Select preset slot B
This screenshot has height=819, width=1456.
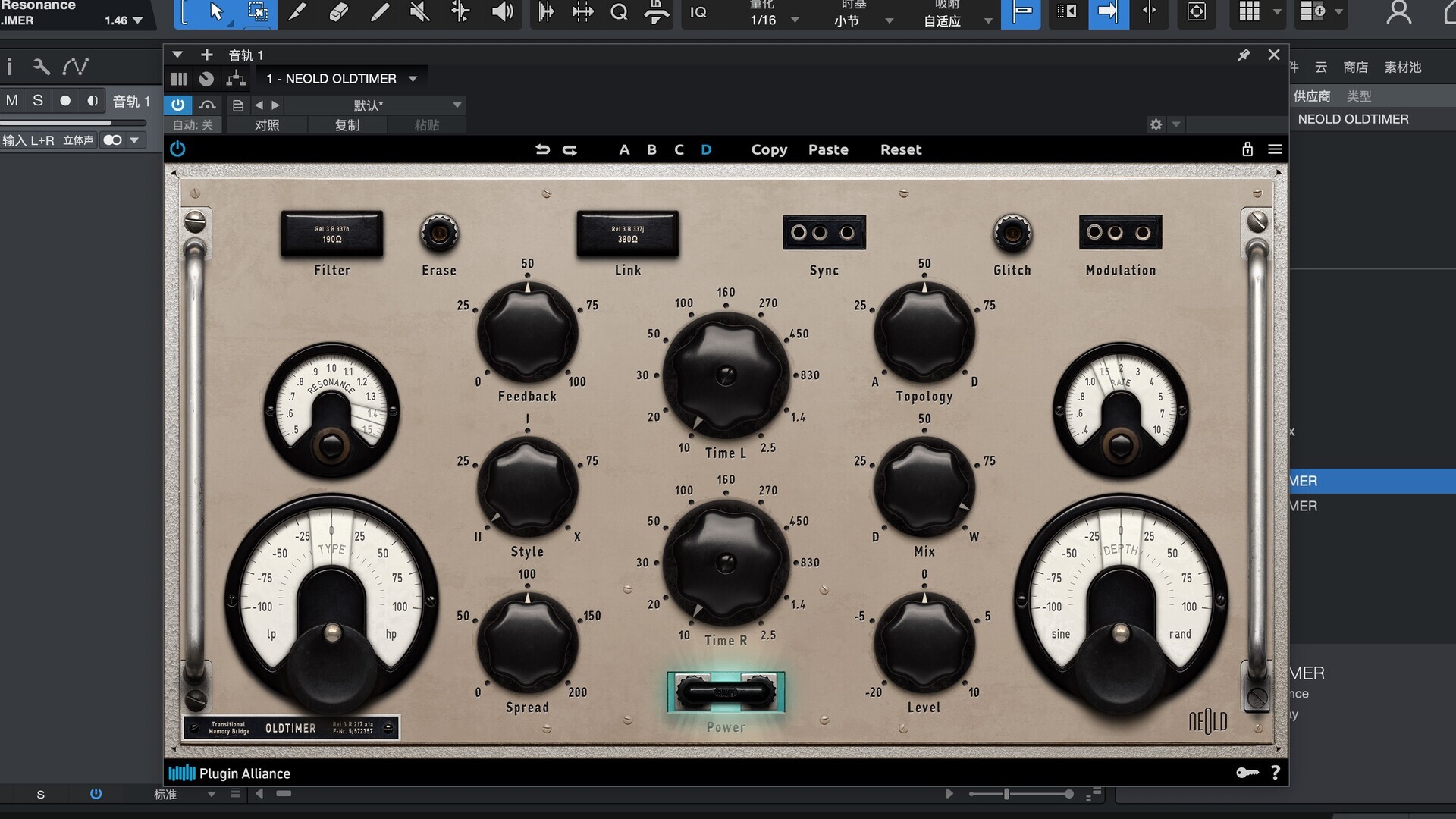pyautogui.click(x=651, y=149)
